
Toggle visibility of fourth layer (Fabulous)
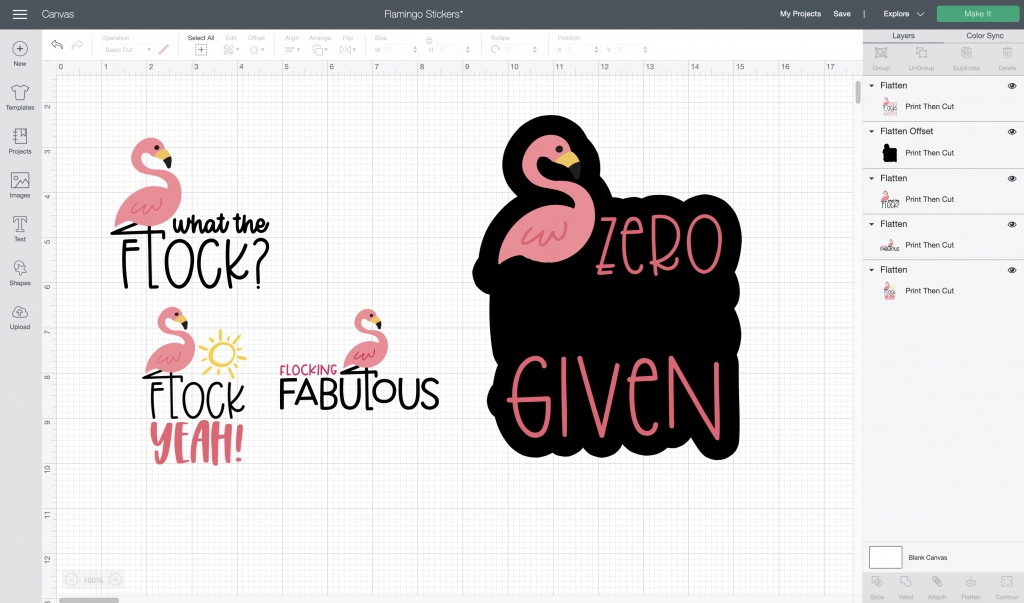coord(1012,224)
